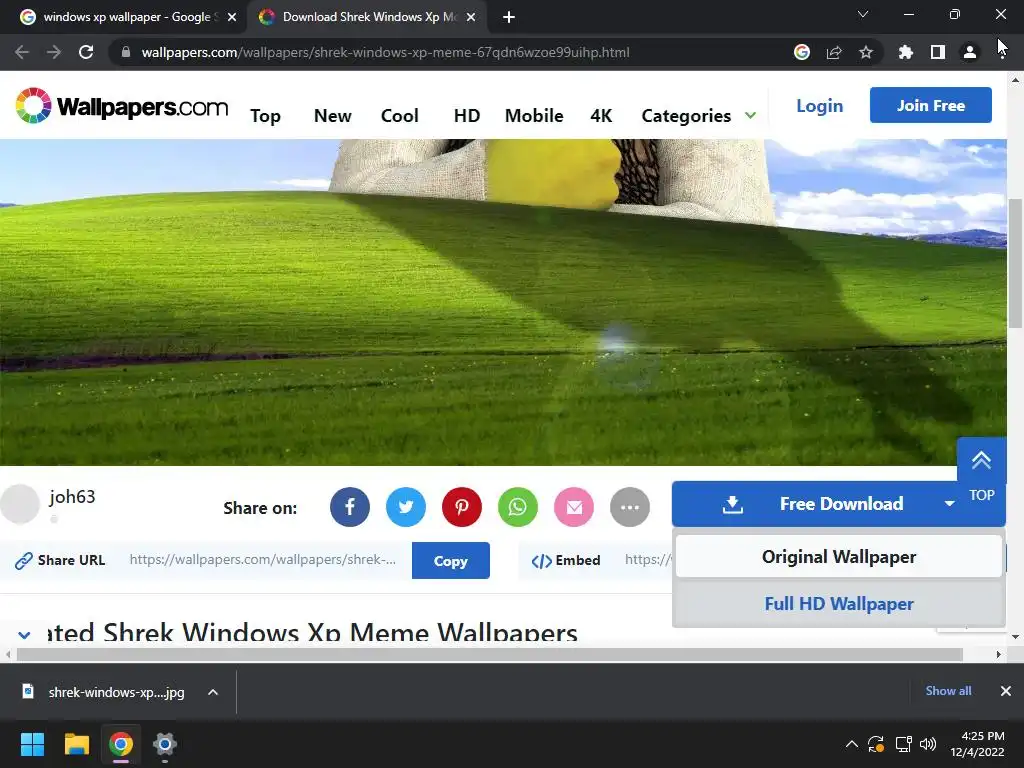Go forward in browser history

[54, 52]
